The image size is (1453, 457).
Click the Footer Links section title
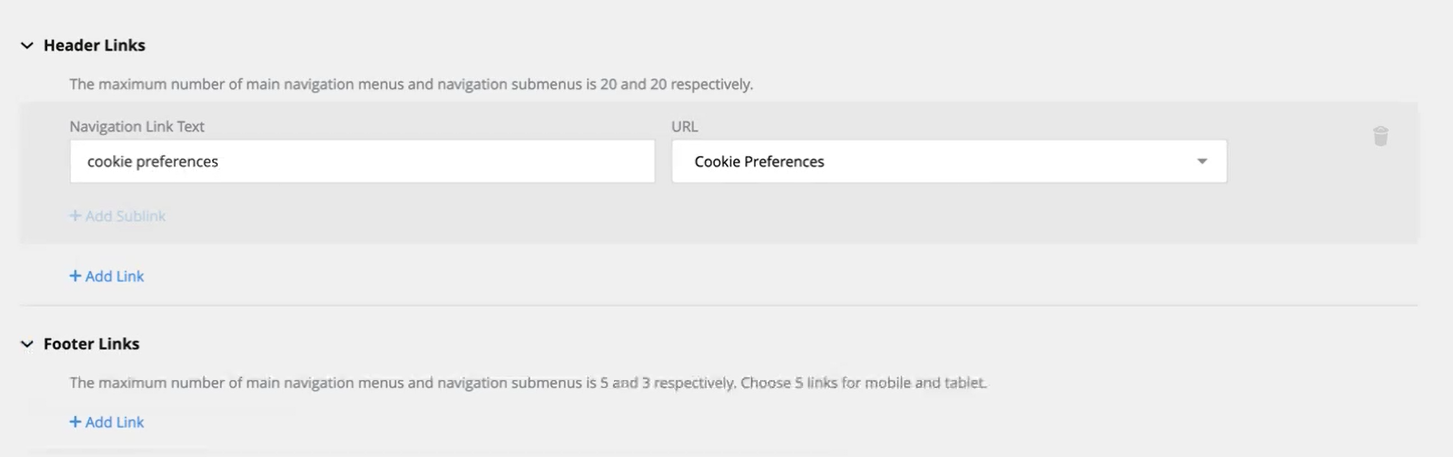click(91, 344)
